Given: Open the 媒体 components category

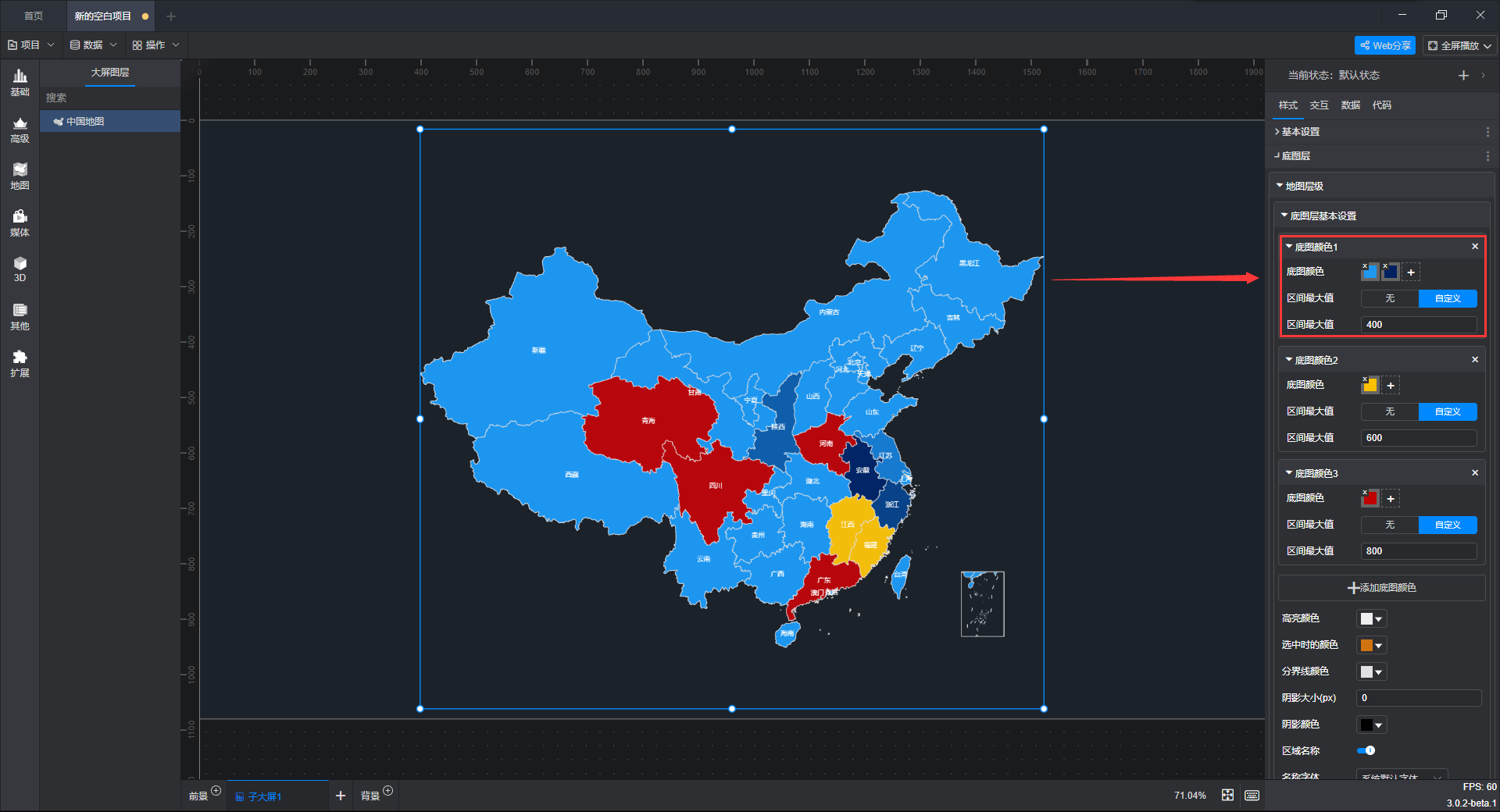Looking at the screenshot, I should click(x=20, y=223).
